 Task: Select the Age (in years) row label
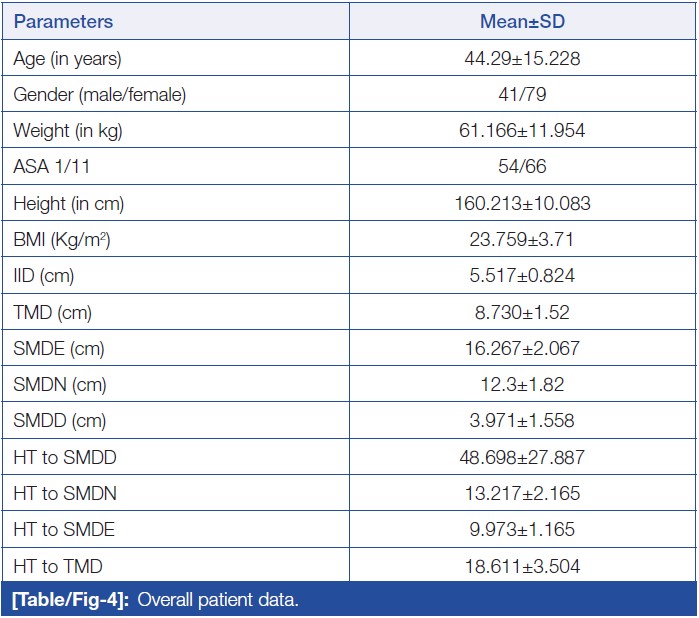[67, 58]
